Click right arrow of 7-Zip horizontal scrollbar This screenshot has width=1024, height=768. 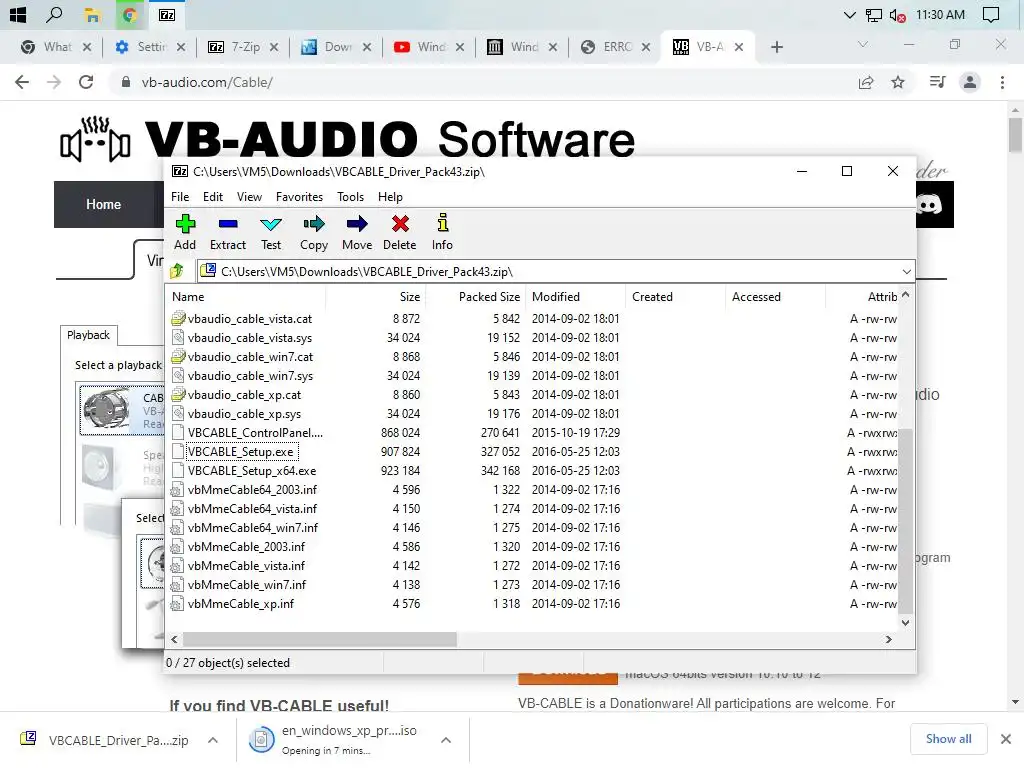(889, 639)
